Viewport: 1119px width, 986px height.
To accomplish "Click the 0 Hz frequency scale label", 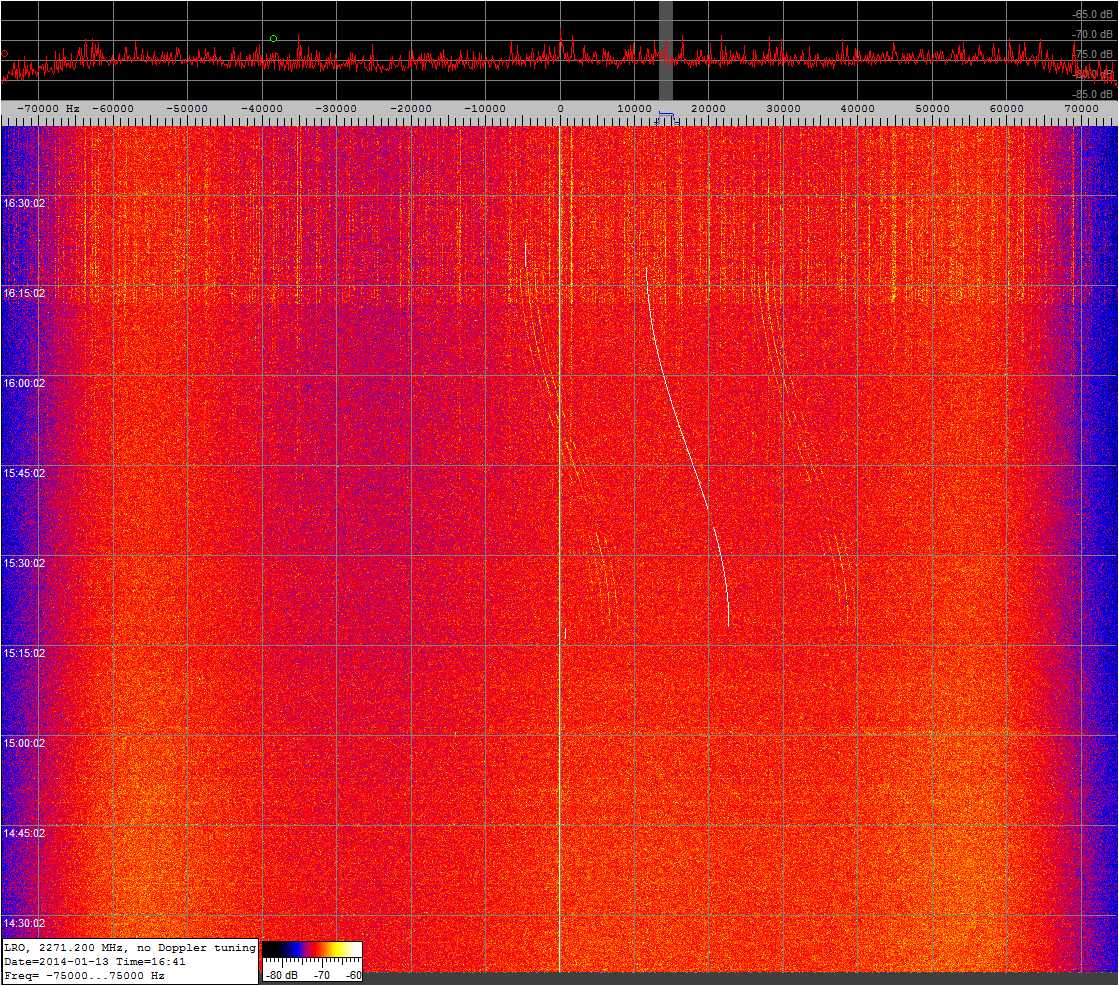I will pos(560,108).
